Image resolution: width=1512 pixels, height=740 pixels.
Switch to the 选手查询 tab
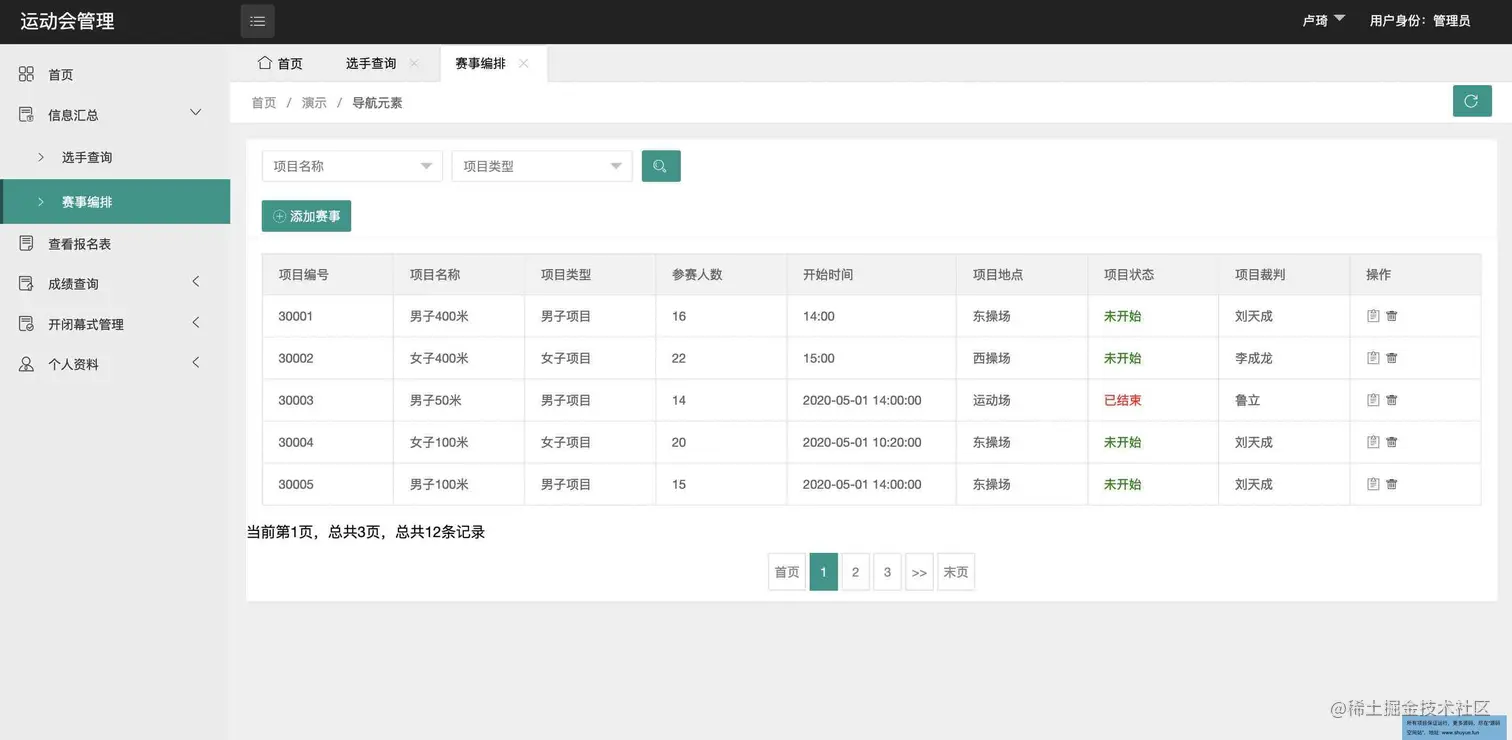point(372,63)
